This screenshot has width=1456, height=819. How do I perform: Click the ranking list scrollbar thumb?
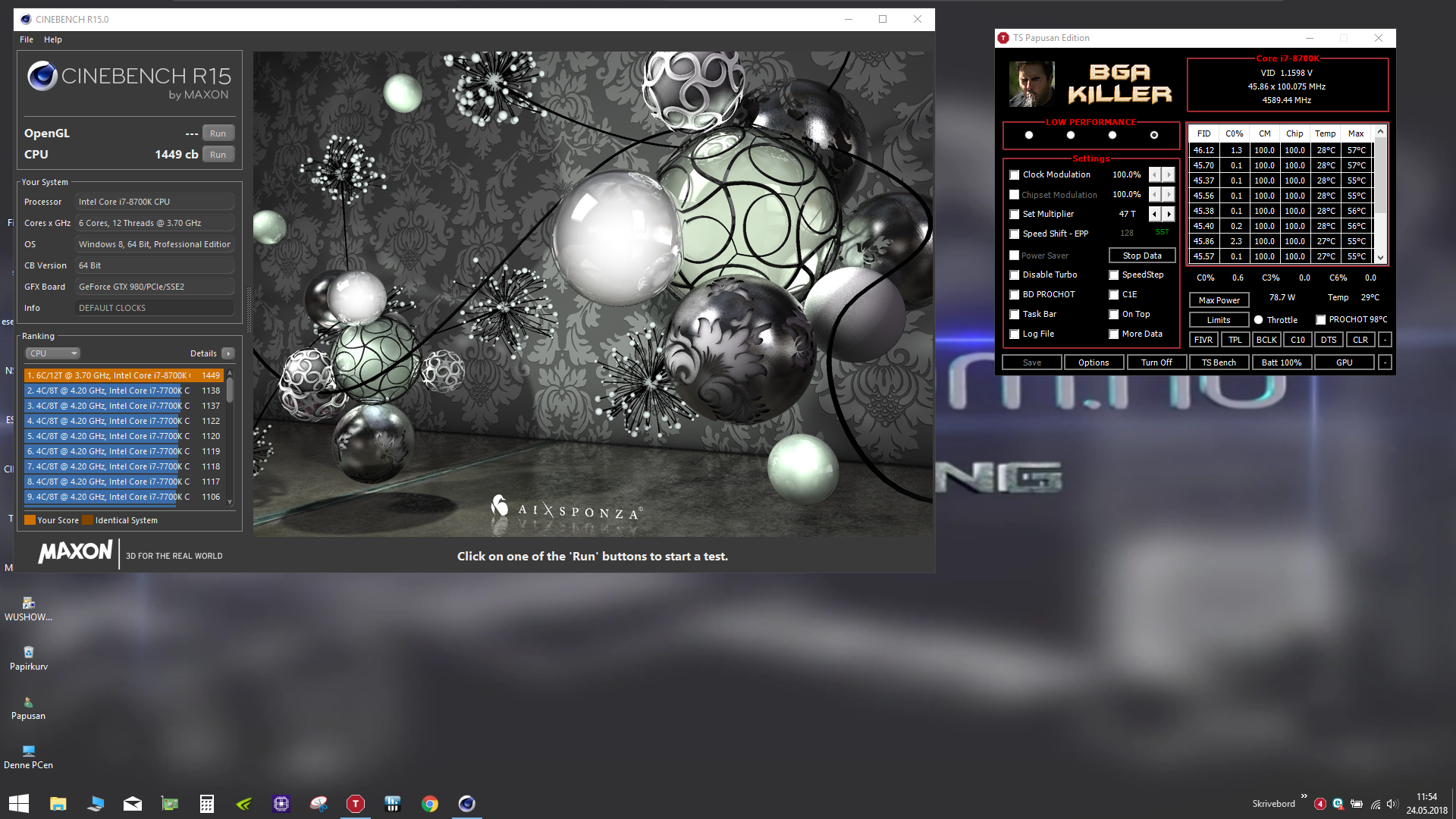point(230,390)
